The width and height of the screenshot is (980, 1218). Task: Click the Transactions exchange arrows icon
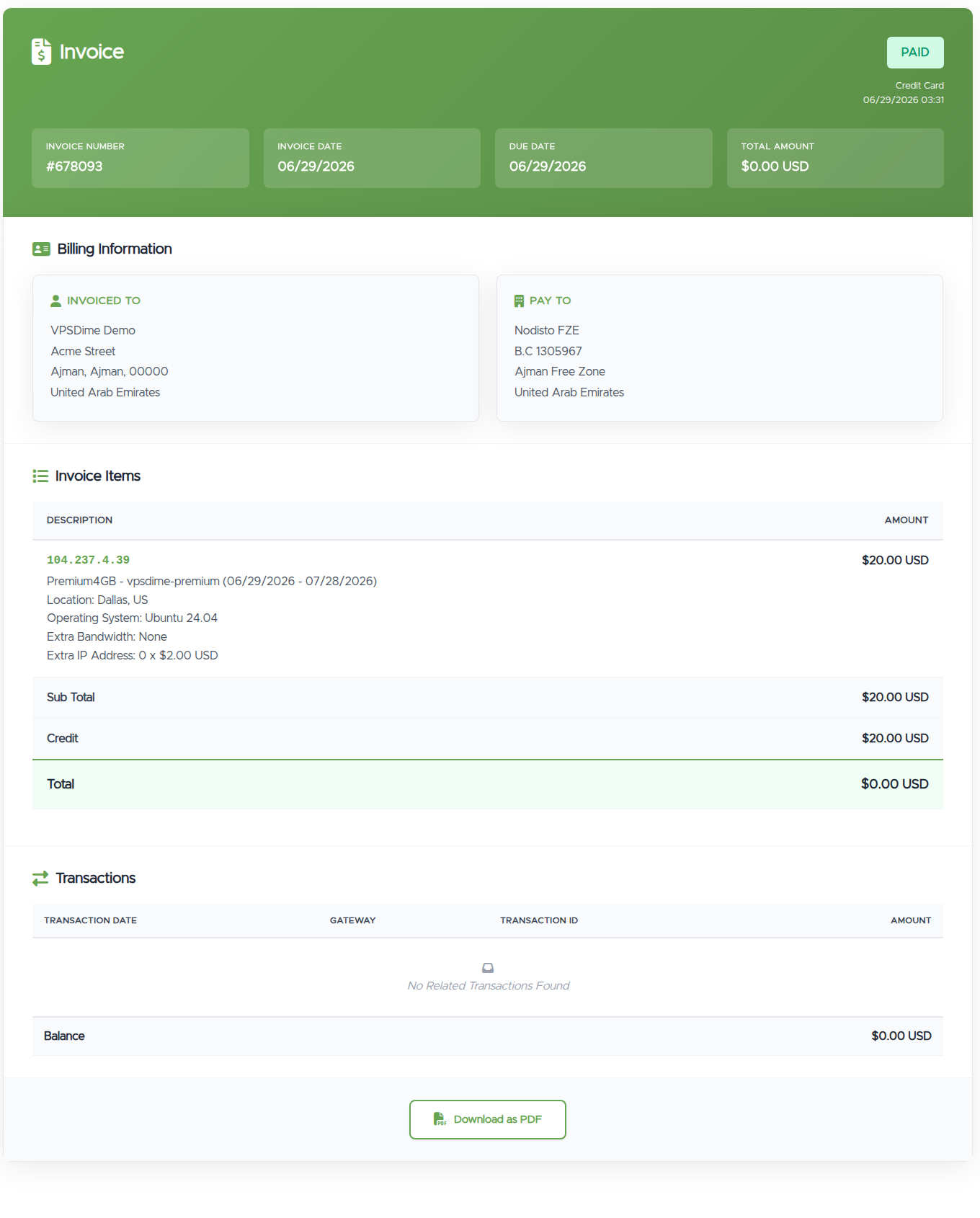(40, 879)
